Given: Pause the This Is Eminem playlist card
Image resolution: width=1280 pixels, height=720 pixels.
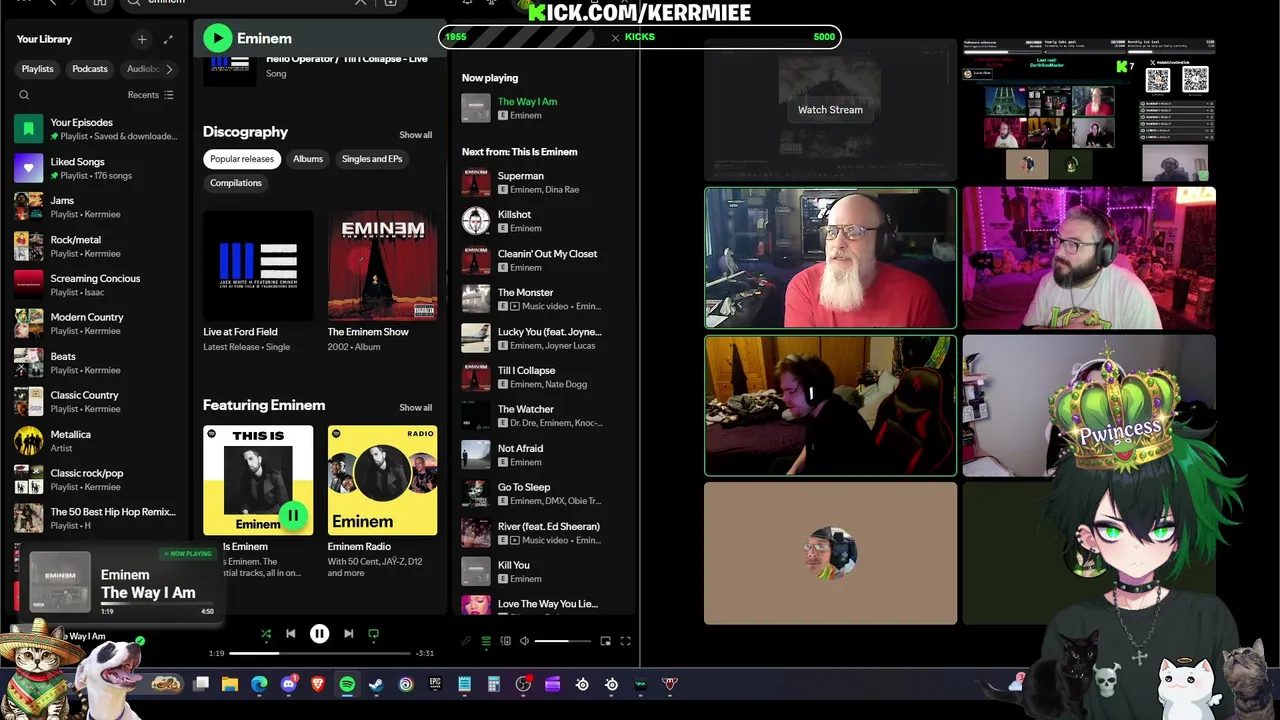Looking at the screenshot, I should pyautogui.click(x=293, y=515).
